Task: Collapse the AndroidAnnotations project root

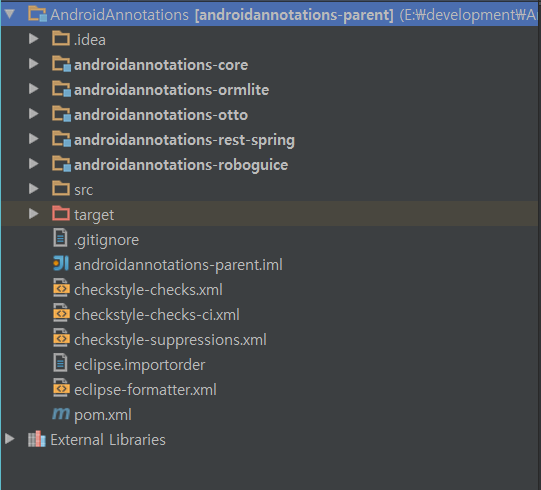Action: click(10, 14)
